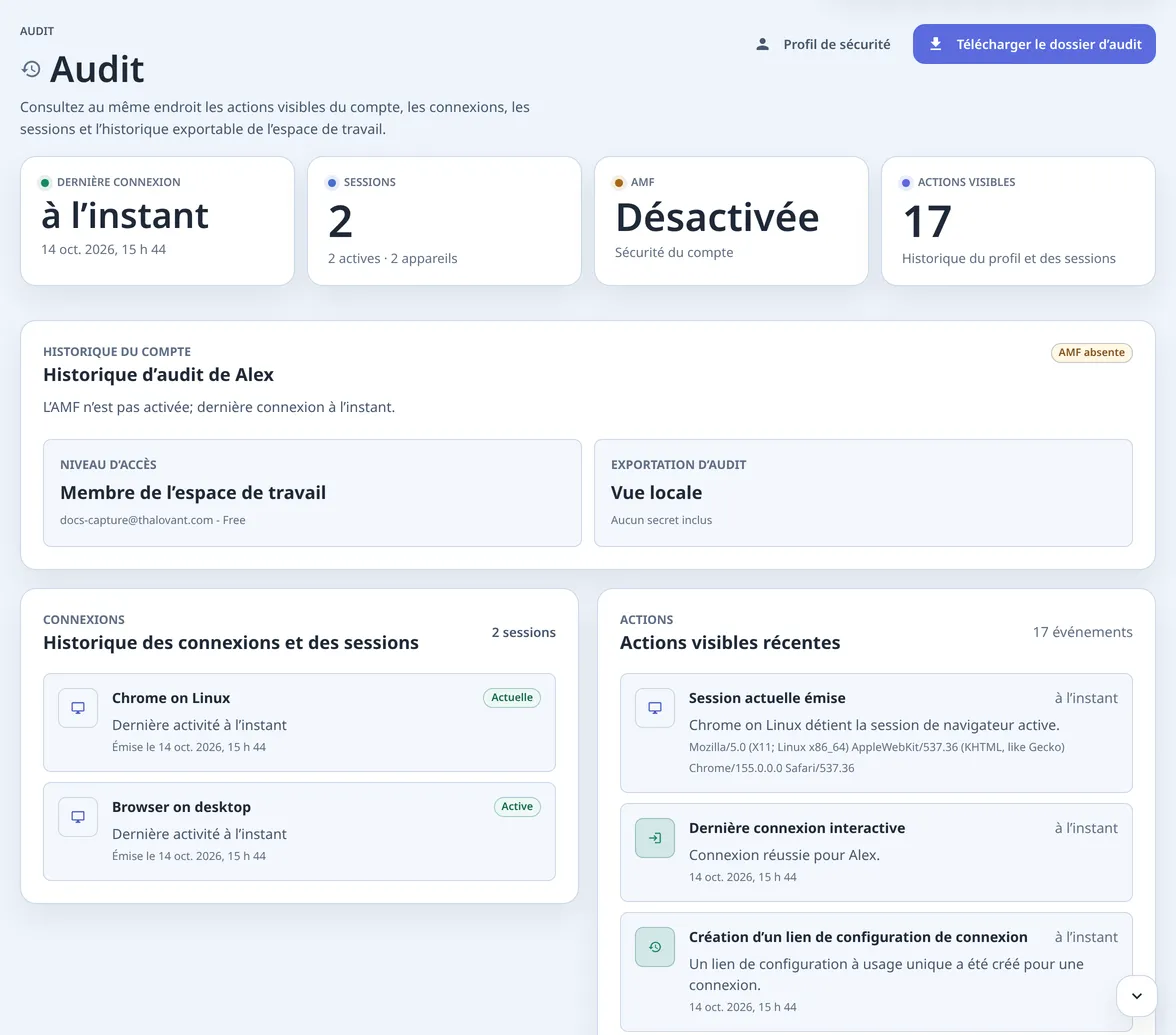Open the Actions visibles card showing 17

1018,220
